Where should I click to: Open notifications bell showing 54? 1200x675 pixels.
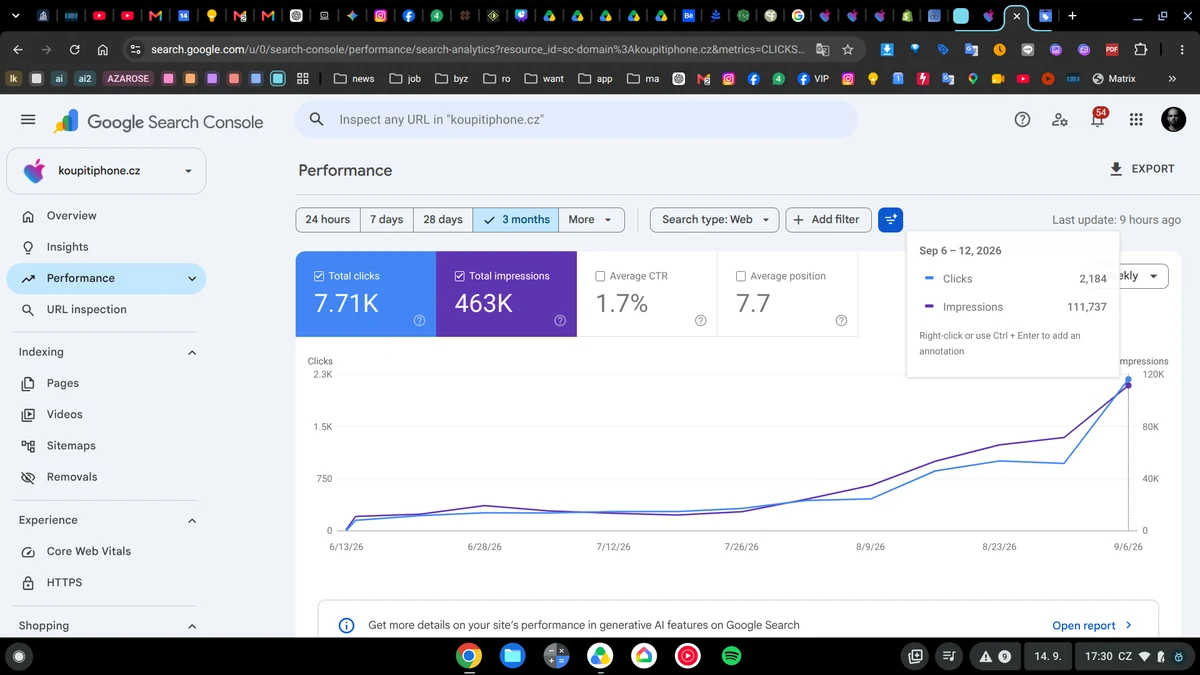point(1098,119)
